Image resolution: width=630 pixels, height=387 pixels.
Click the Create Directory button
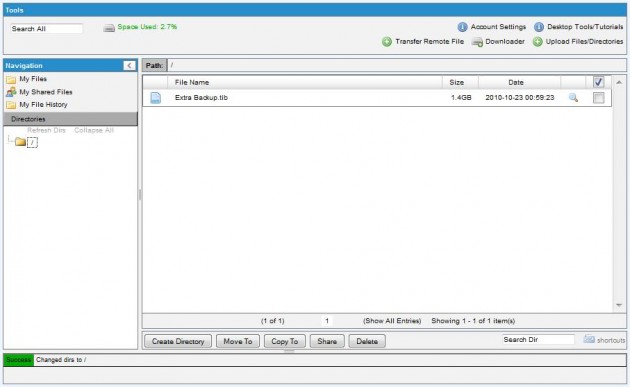tap(178, 341)
